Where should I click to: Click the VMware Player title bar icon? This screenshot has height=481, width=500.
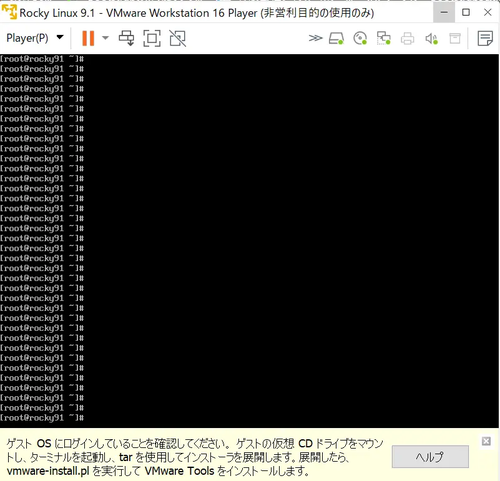(x=9, y=12)
